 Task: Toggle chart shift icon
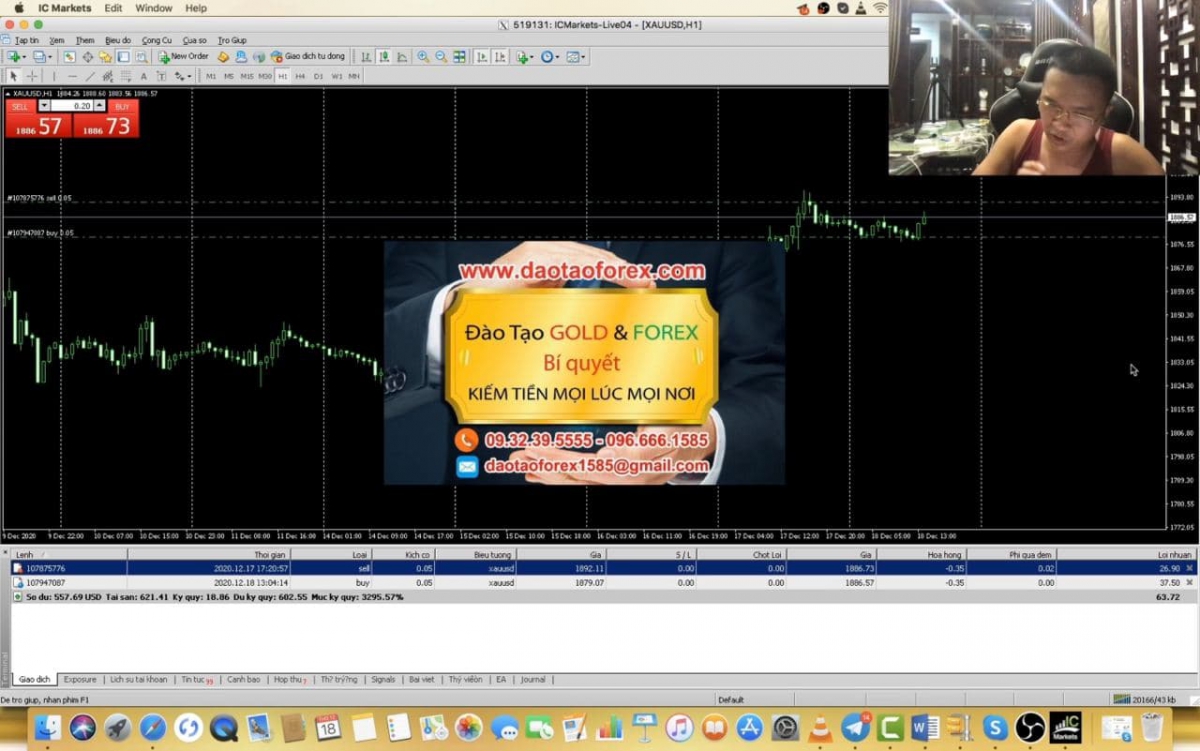(x=501, y=56)
